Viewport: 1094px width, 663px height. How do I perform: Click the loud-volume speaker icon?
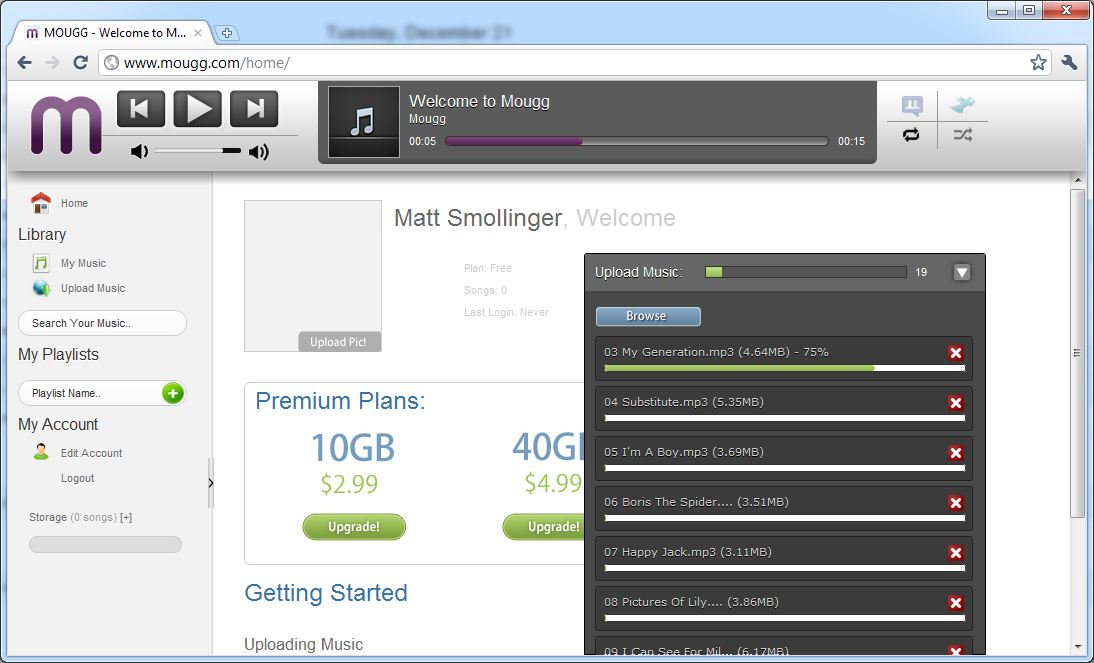(x=259, y=151)
